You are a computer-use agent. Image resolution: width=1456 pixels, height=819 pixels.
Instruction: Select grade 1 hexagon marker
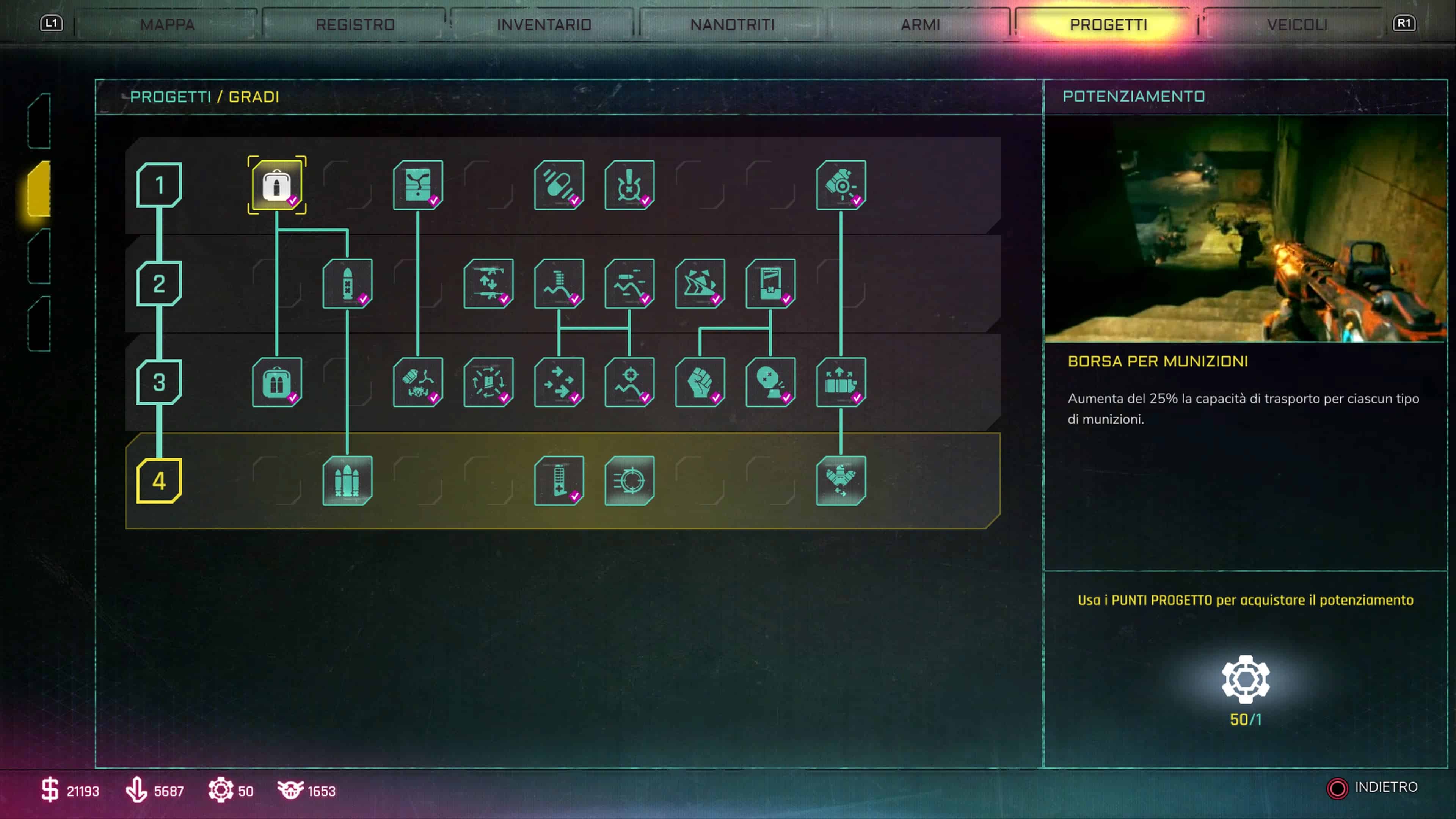[x=159, y=185]
